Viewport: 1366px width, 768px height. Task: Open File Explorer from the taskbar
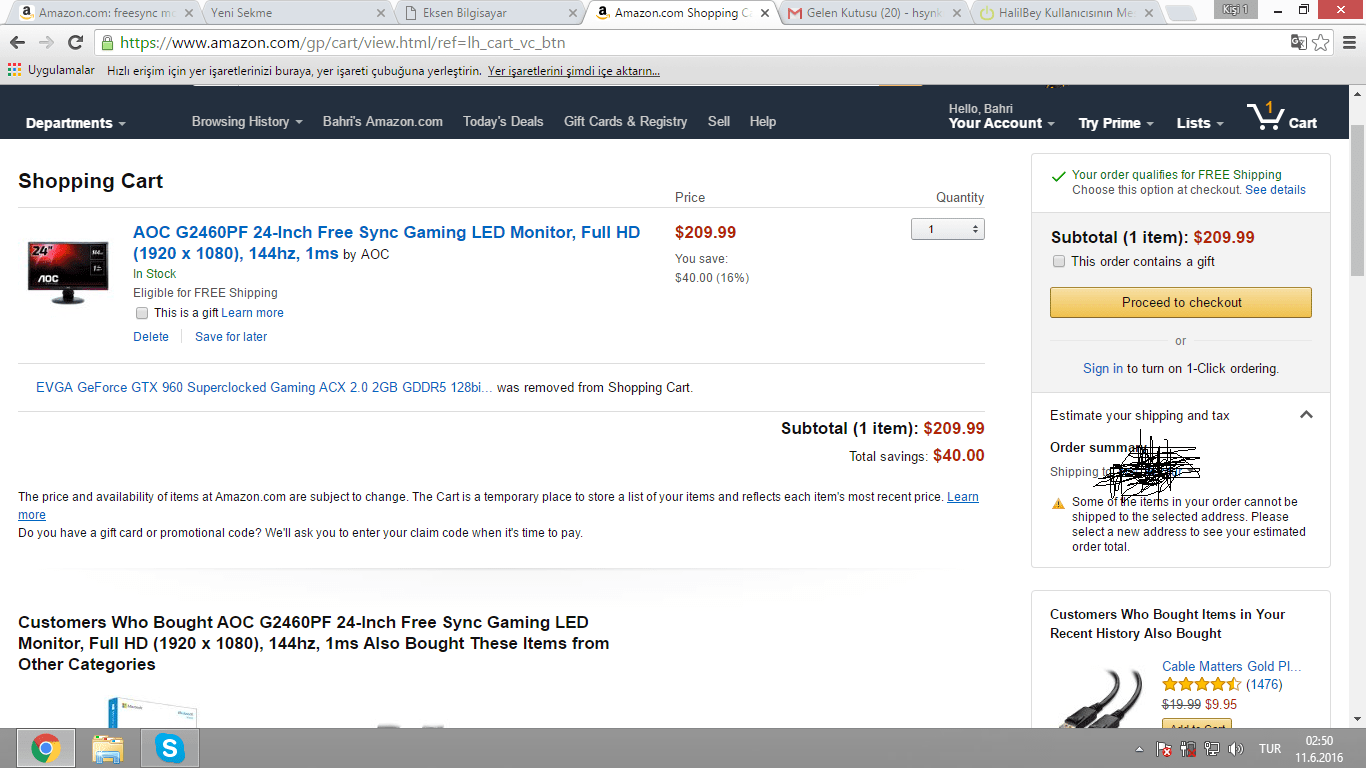click(x=107, y=748)
